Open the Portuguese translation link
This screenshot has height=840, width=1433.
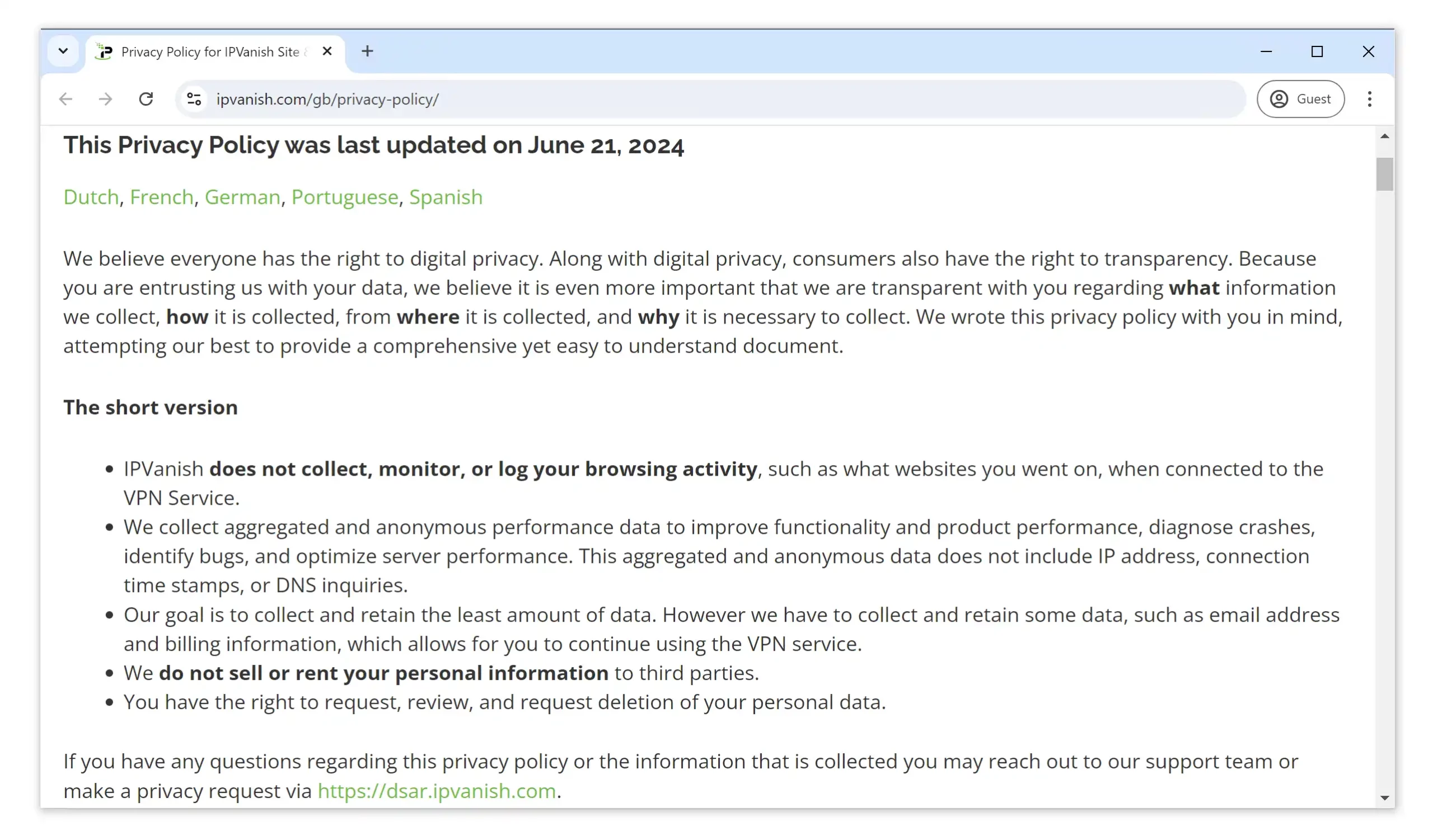[x=345, y=197]
